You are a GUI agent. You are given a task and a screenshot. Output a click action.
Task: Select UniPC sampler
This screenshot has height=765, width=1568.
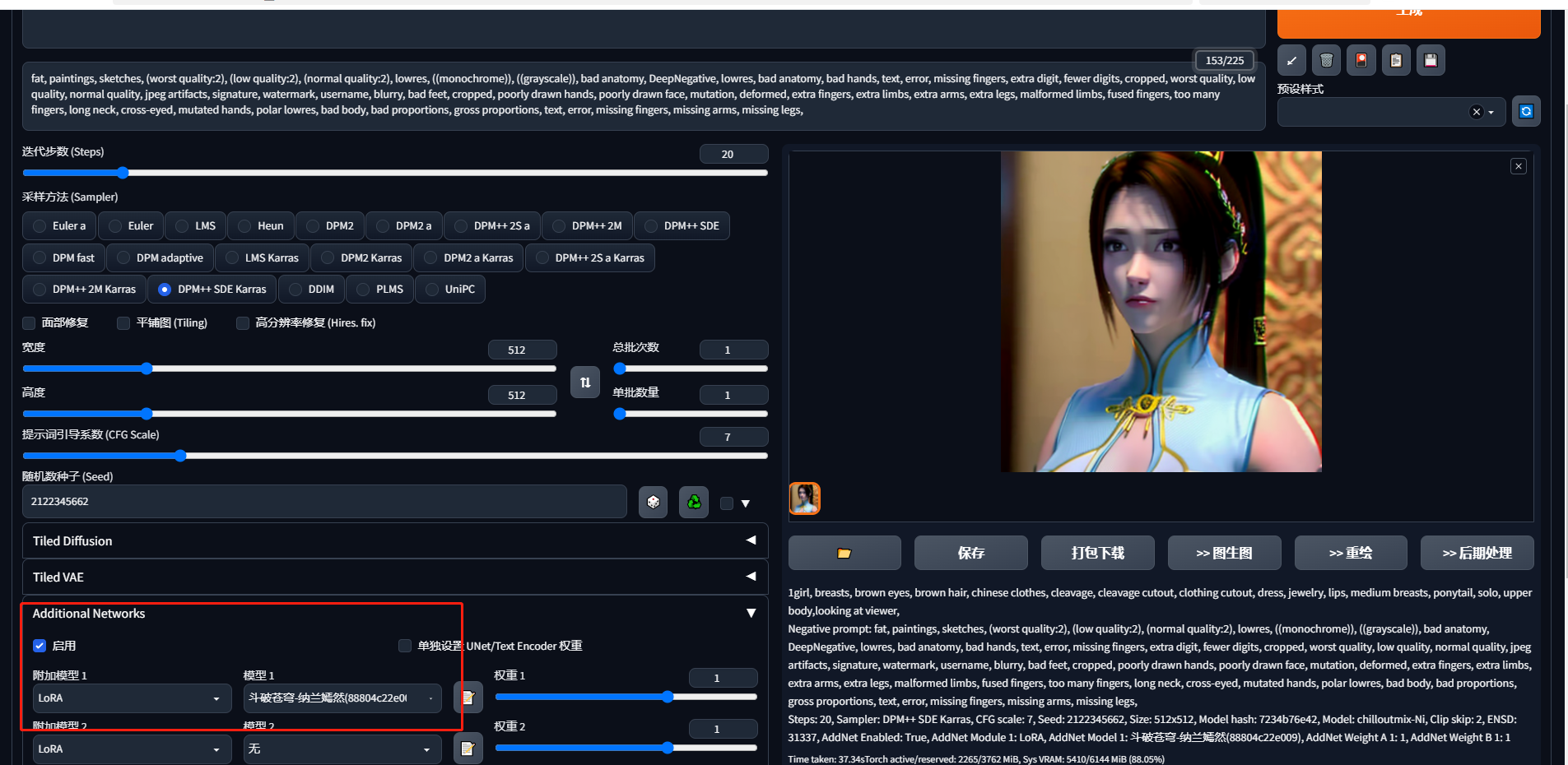(x=450, y=290)
